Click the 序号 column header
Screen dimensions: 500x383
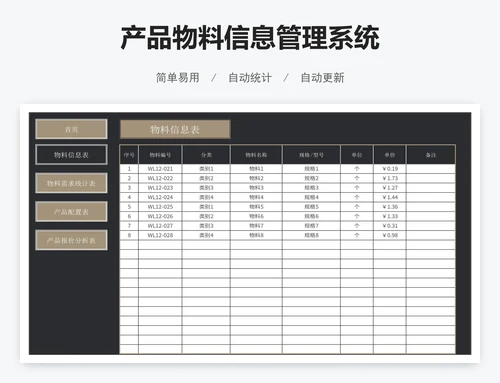point(129,155)
